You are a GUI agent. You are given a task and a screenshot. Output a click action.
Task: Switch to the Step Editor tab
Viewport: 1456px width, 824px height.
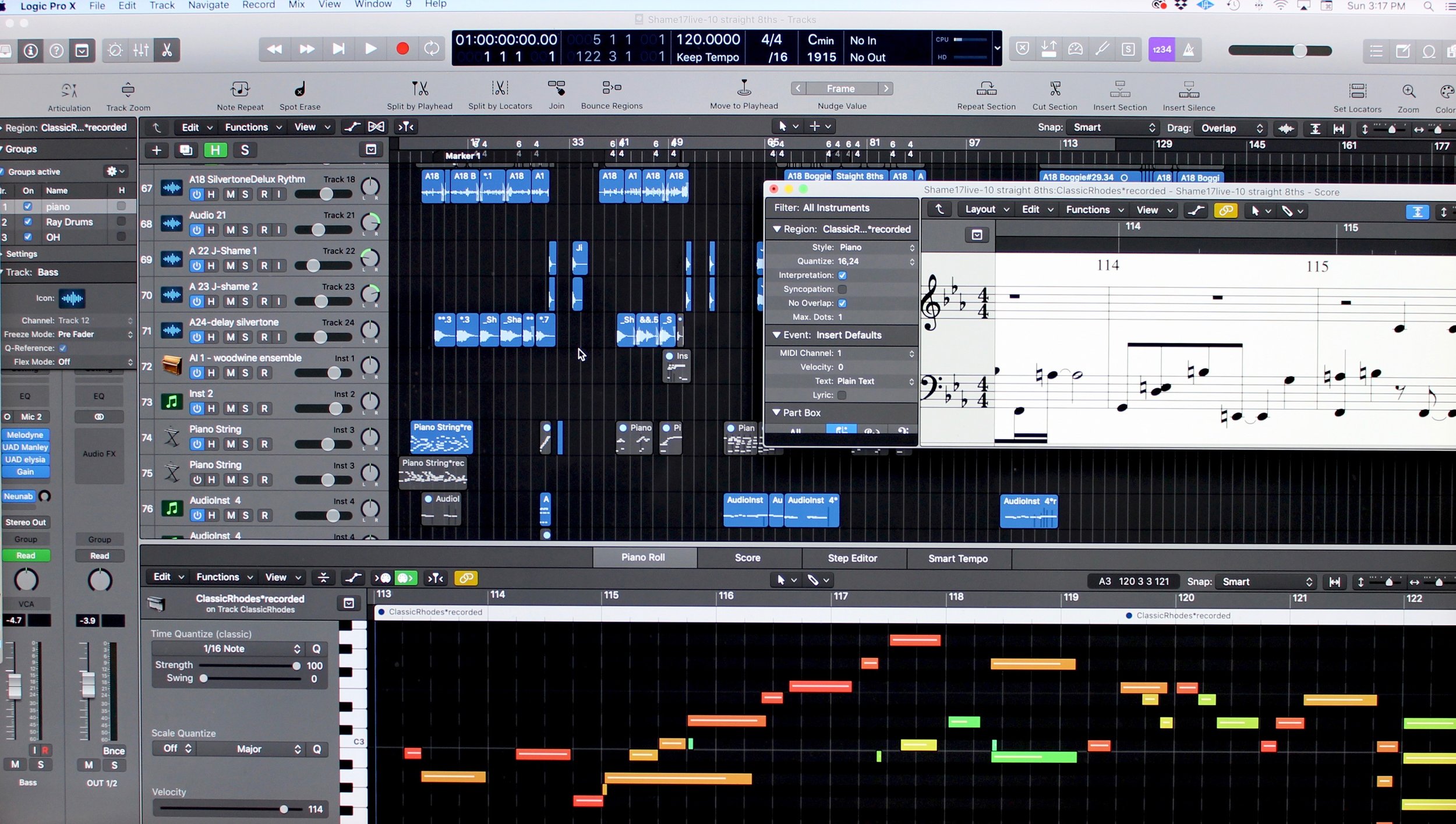click(852, 558)
